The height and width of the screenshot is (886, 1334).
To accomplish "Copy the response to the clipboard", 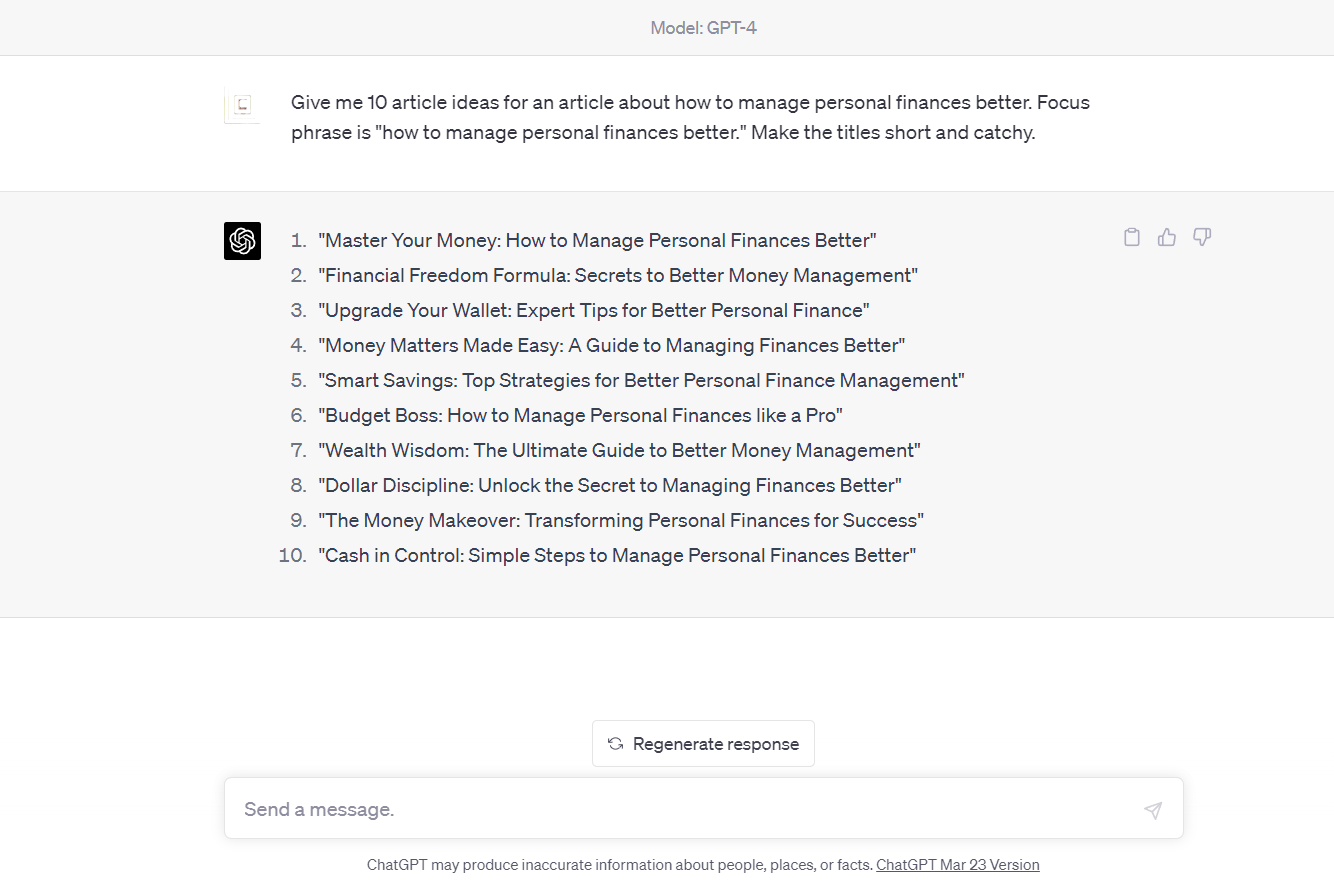I will (x=1131, y=237).
